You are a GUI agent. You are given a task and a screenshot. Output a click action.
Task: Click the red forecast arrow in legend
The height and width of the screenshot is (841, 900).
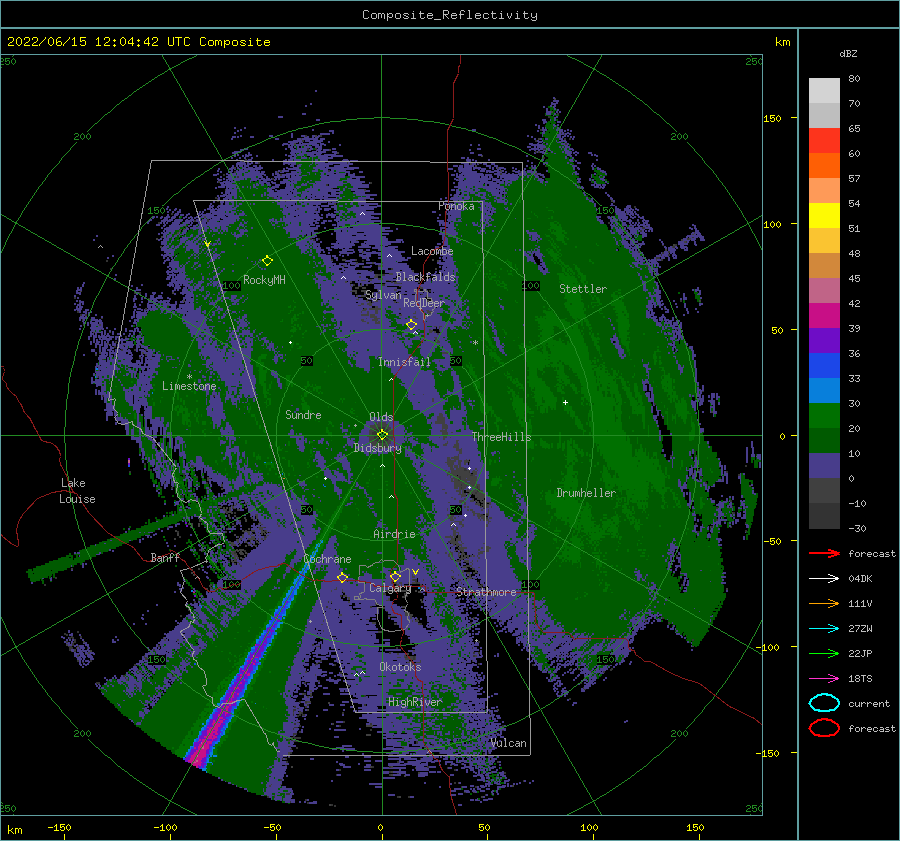(824, 553)
